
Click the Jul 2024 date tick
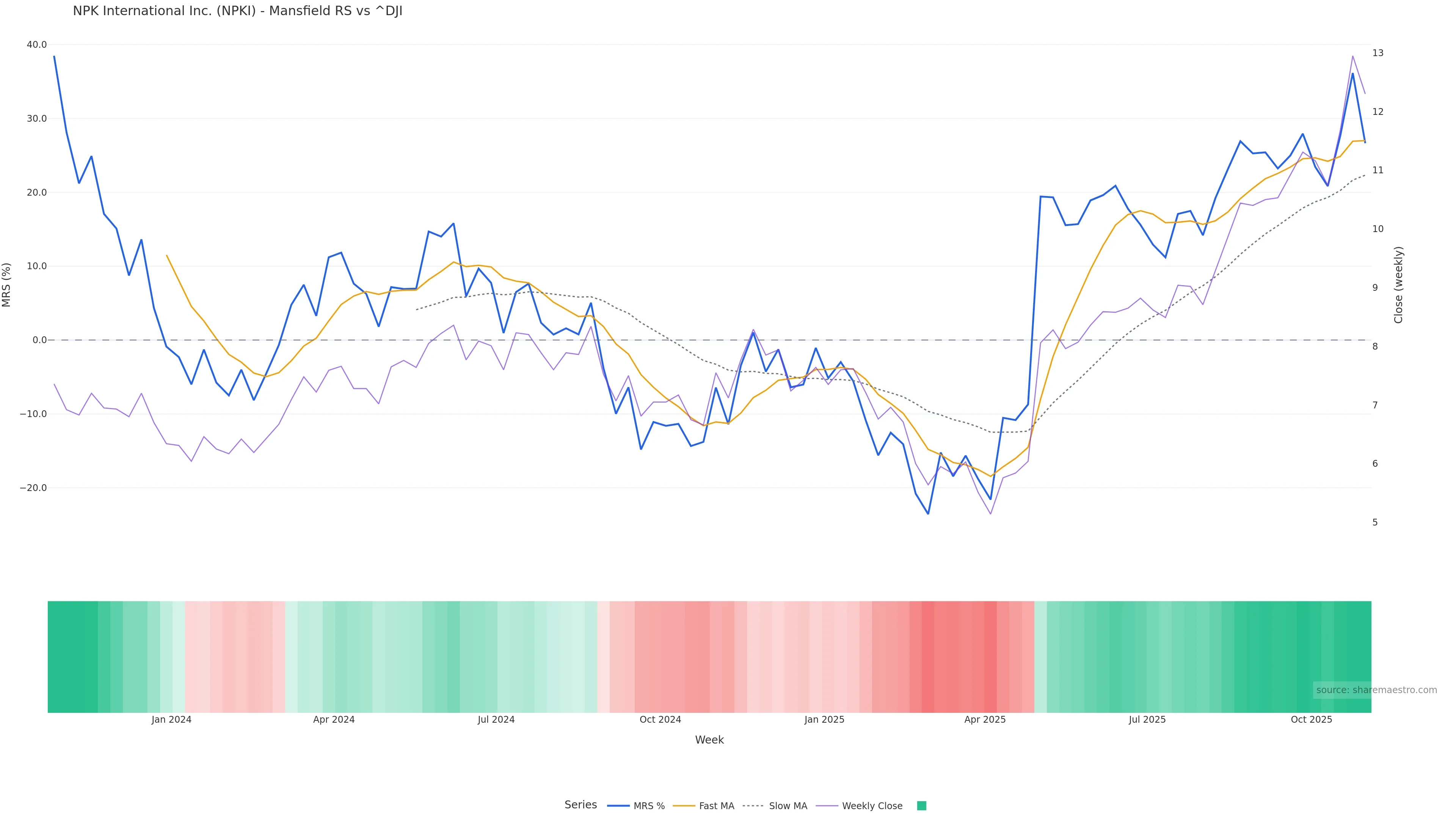pos(496,720)
